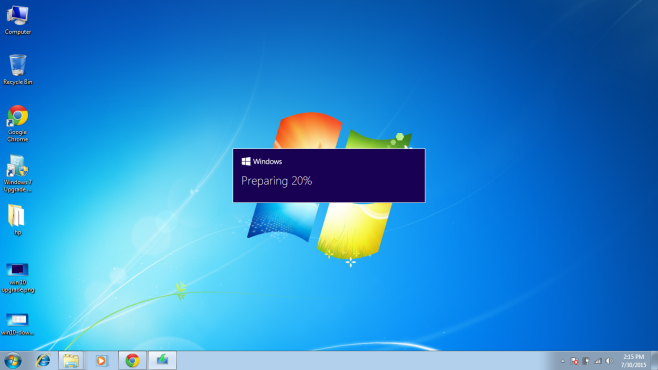
Task: Select the Computer desktop icon
Action: click(x=18, y=20)
